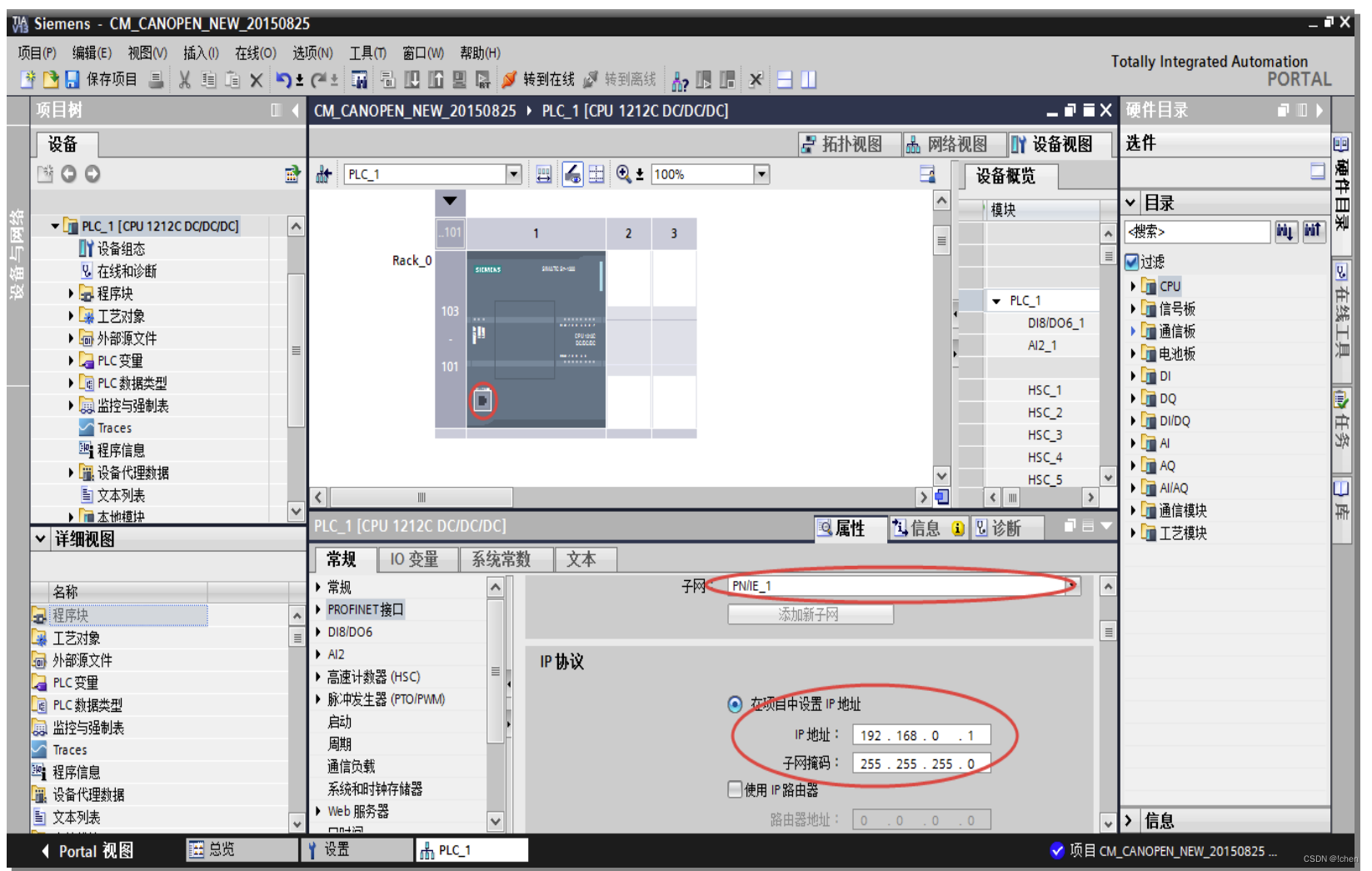Split editor space vertically
The image size is (1372, 871).
[x=808, y=79]
